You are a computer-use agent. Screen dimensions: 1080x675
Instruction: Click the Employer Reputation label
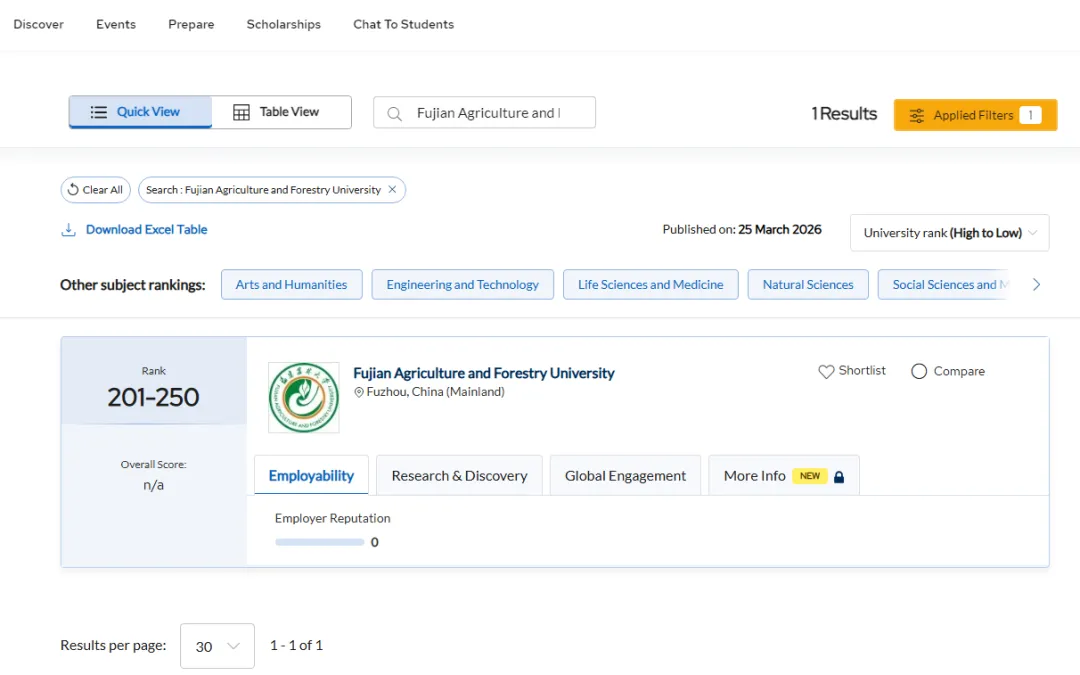point(333,518)
